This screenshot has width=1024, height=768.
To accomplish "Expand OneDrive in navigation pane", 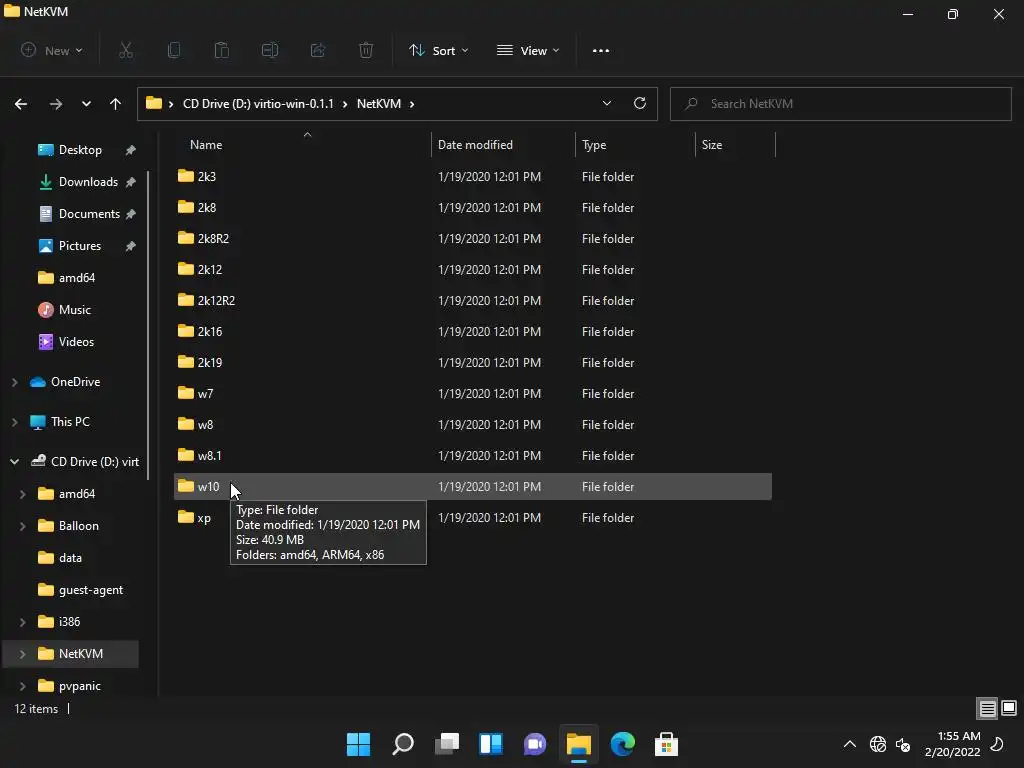I will click(14, 382).
